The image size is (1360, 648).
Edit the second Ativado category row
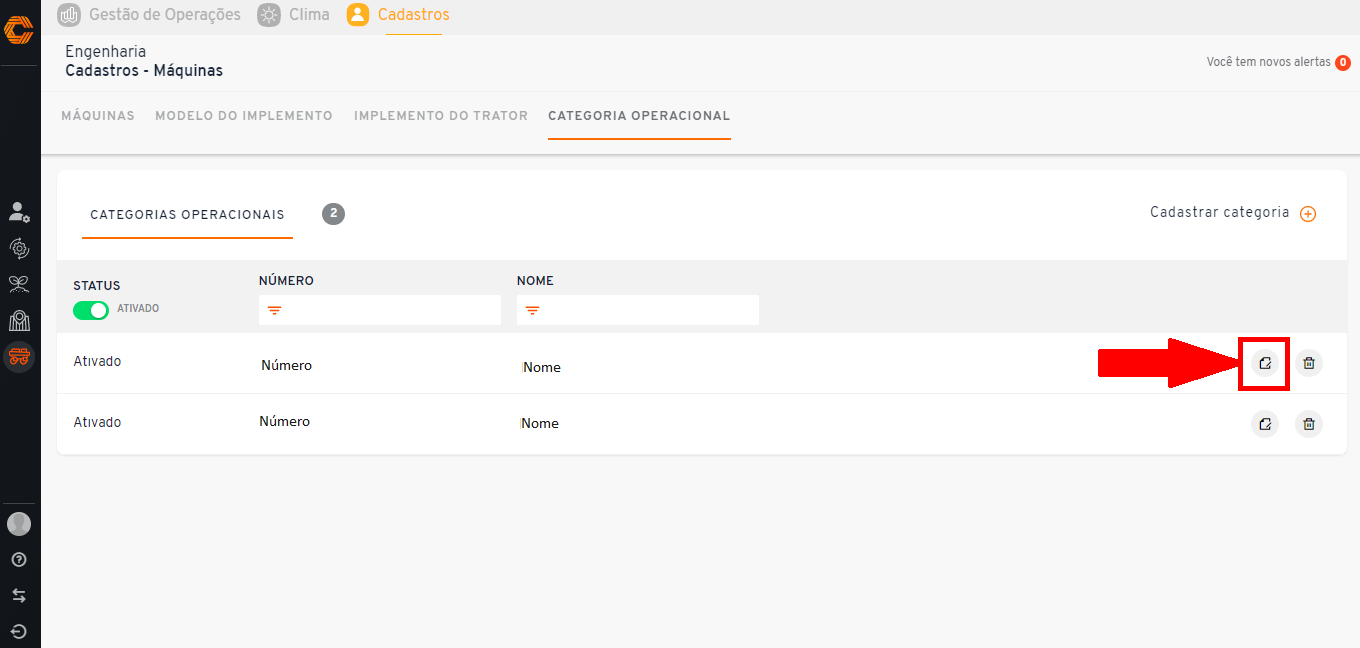coord(1265,424)
